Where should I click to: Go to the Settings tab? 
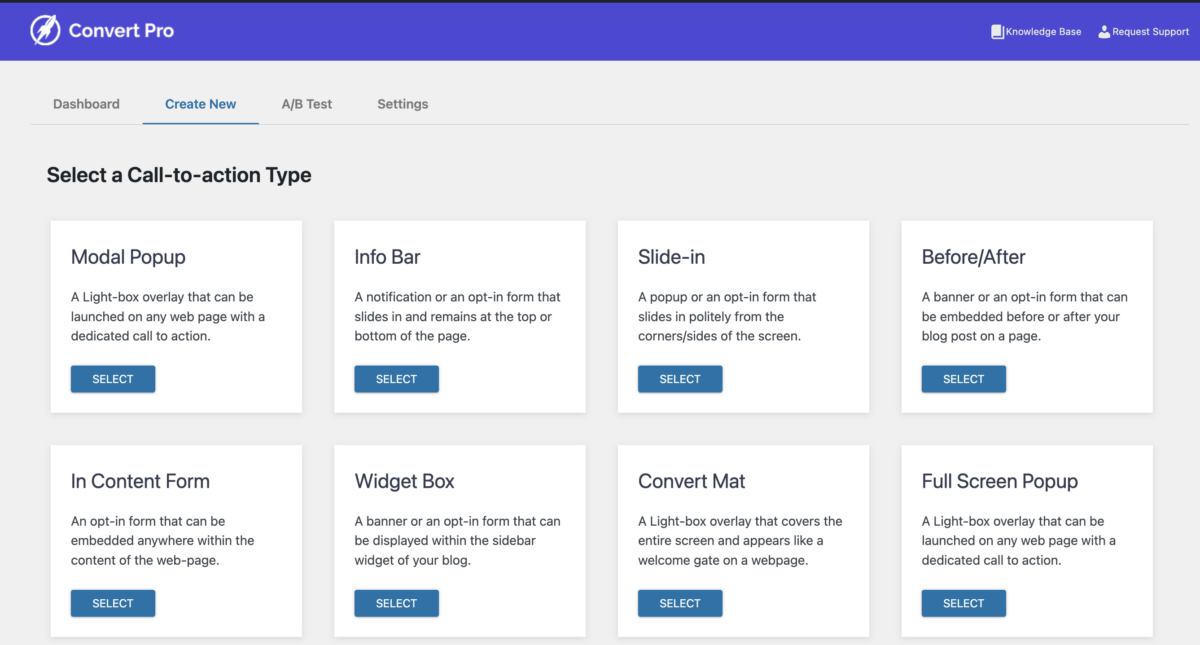point(403,104)
